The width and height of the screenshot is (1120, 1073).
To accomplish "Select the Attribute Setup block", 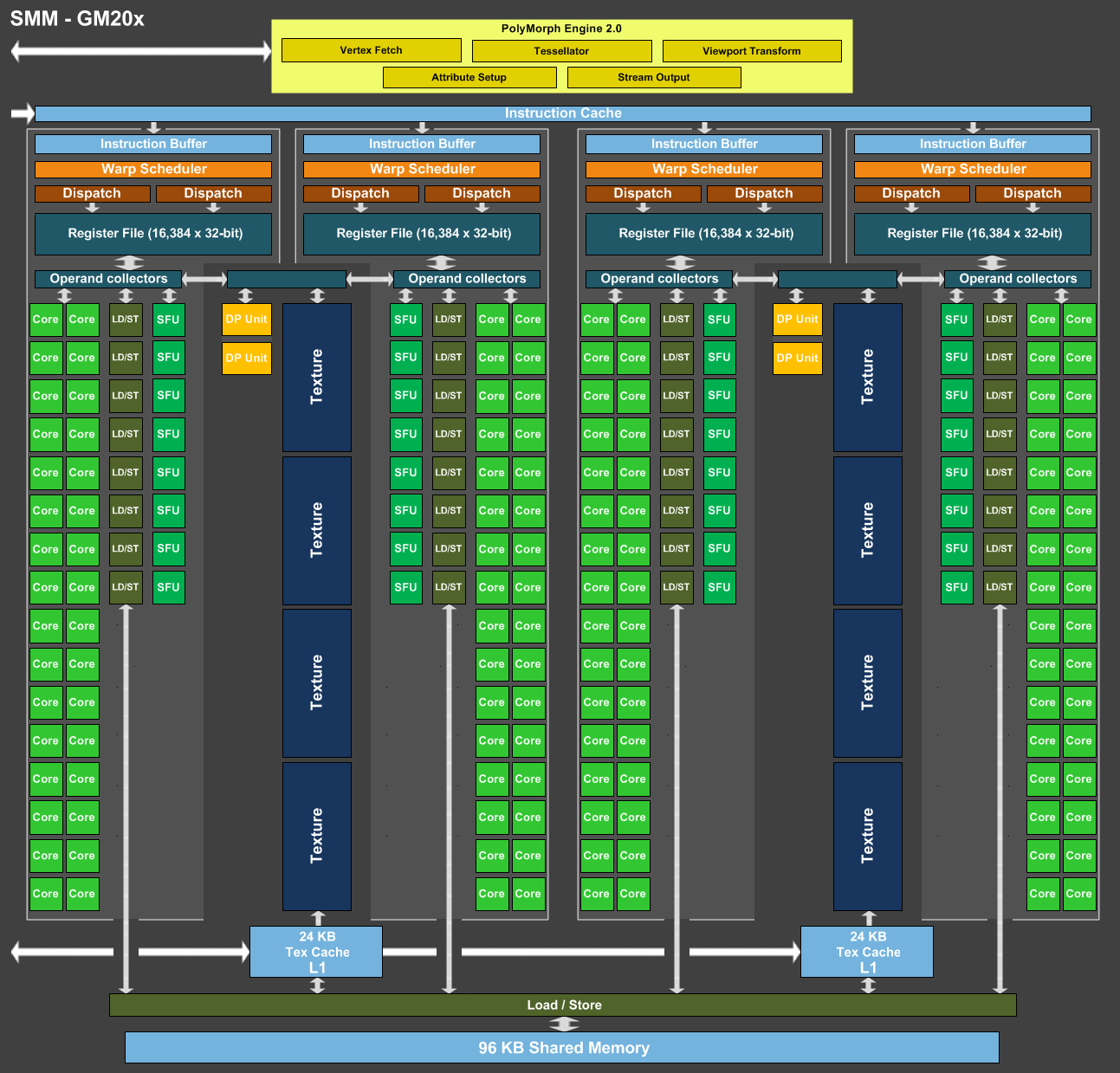I will [x=469, y=77].
